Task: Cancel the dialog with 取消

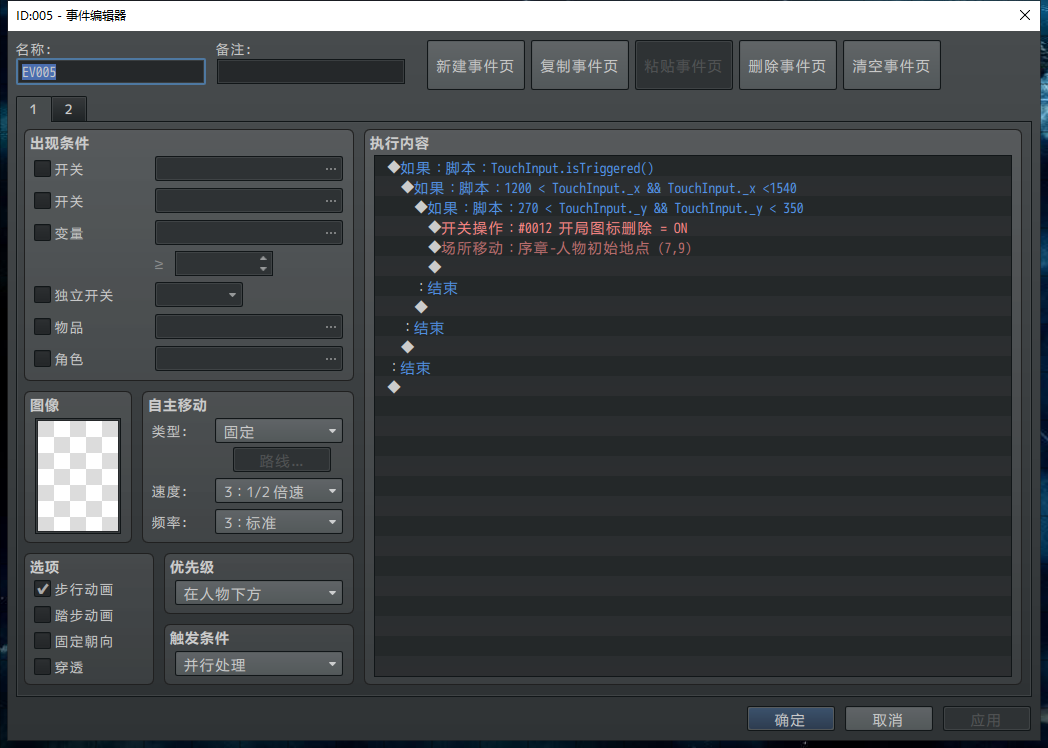Action: pos(888,719)
